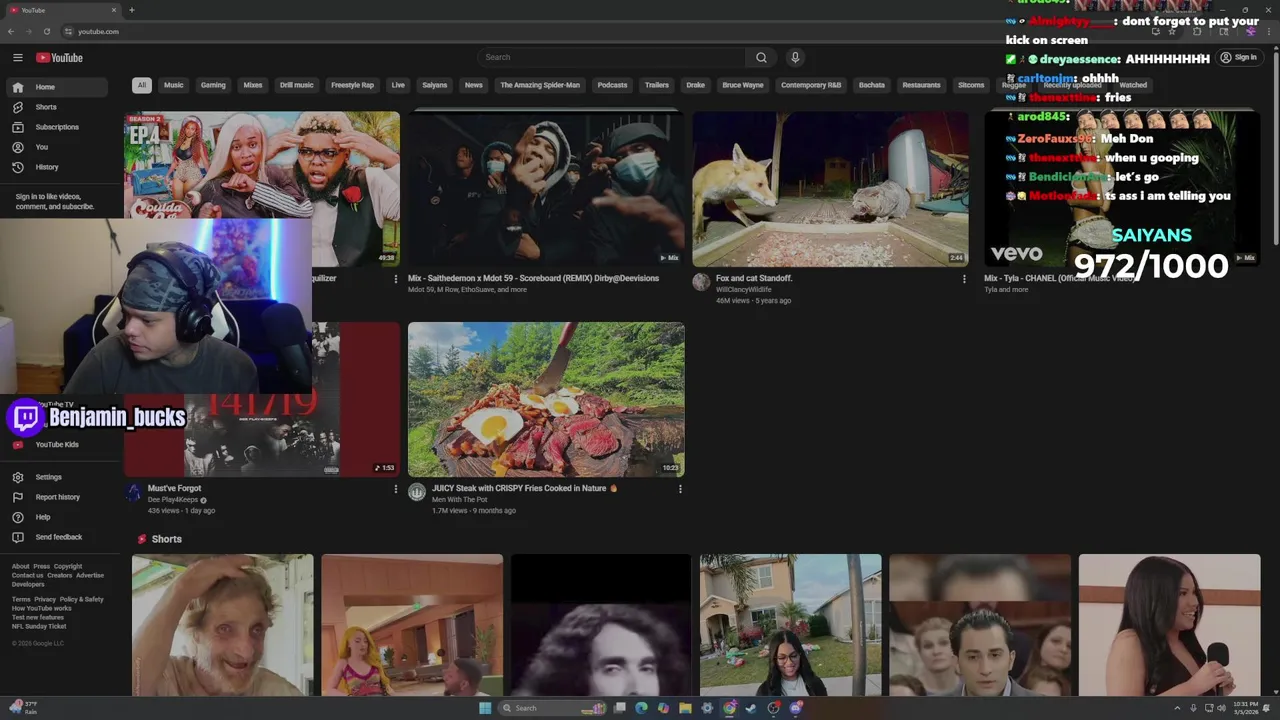The image size is (1280, 720).
Task: Select the Gaming filter chip
Action: [213, 85]
